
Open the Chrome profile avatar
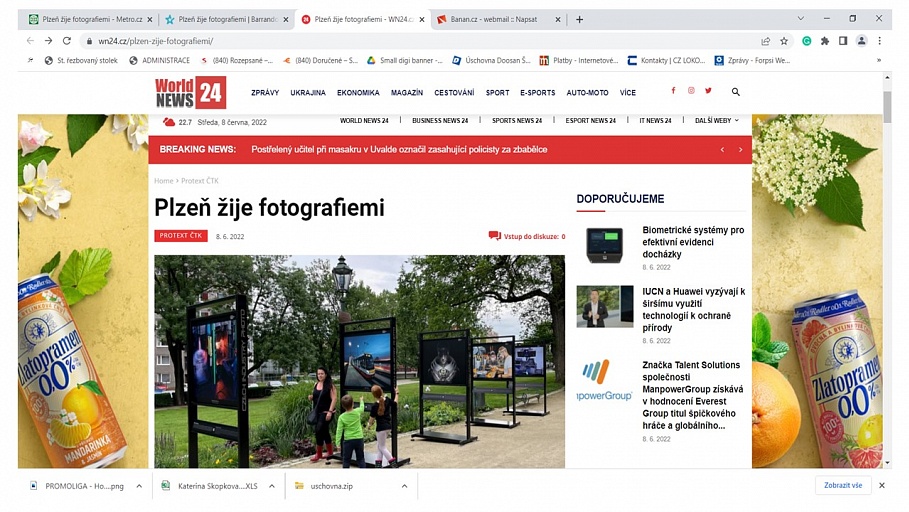tap(861, 41)
